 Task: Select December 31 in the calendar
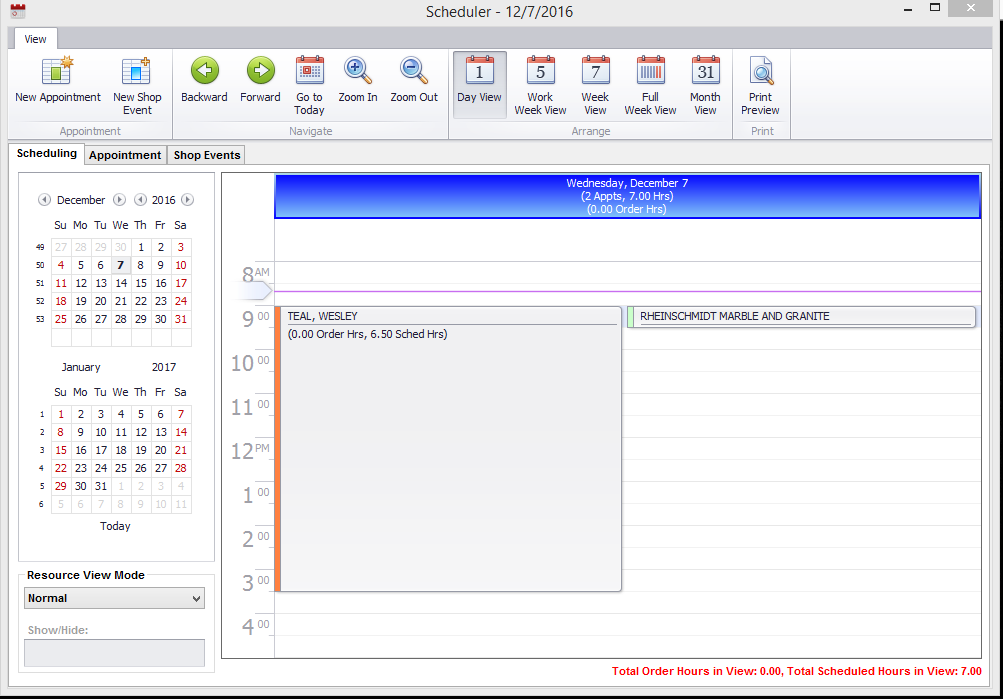181,318
